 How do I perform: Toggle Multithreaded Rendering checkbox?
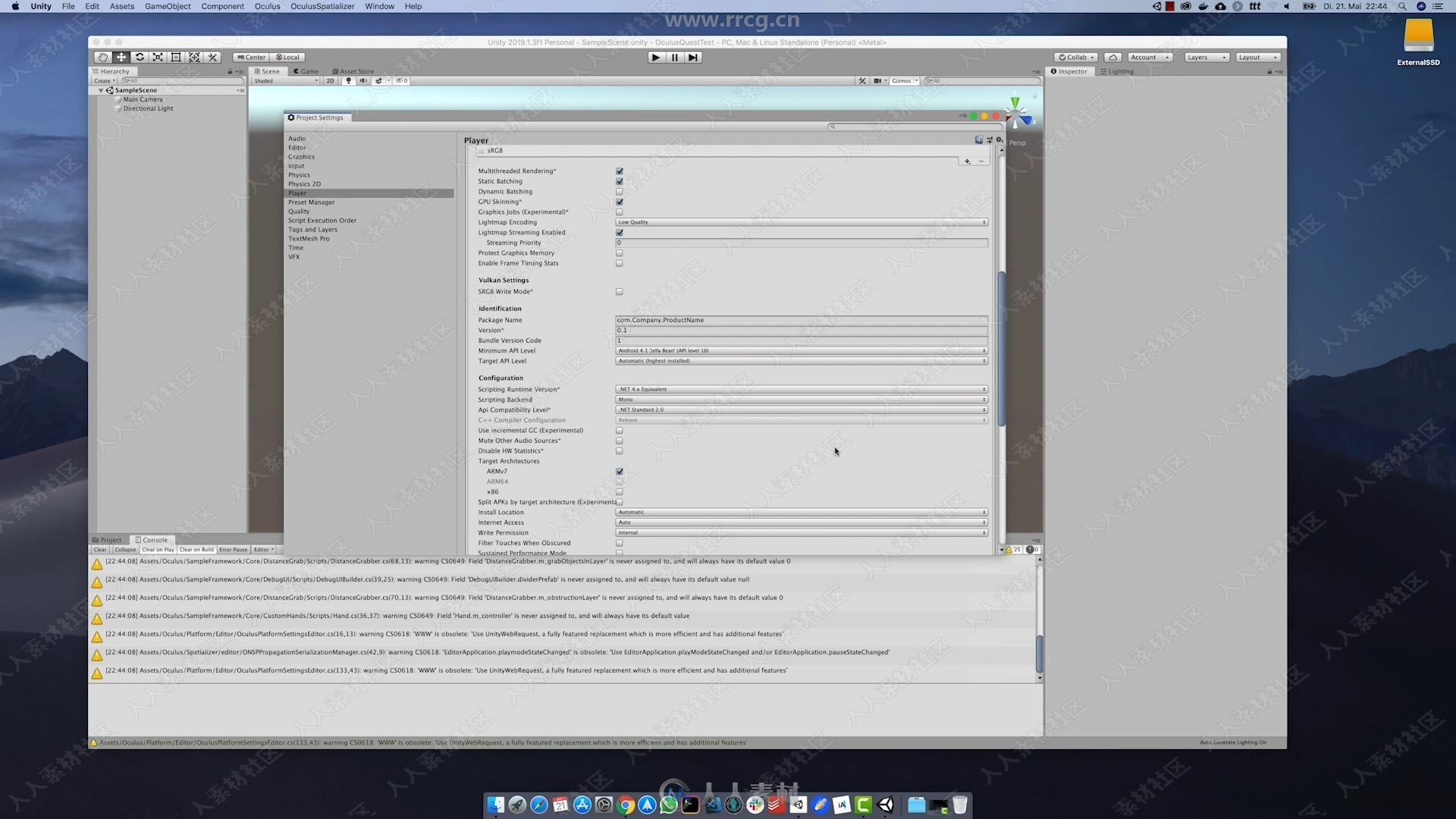tap(620, 171)
